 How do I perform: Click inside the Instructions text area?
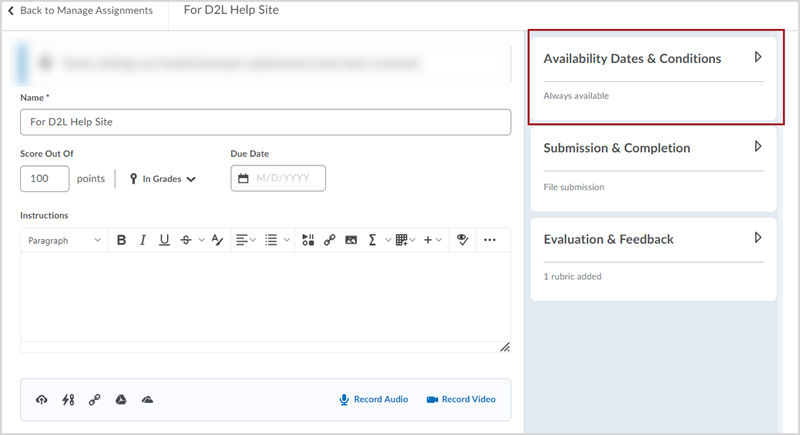point(265,297)
